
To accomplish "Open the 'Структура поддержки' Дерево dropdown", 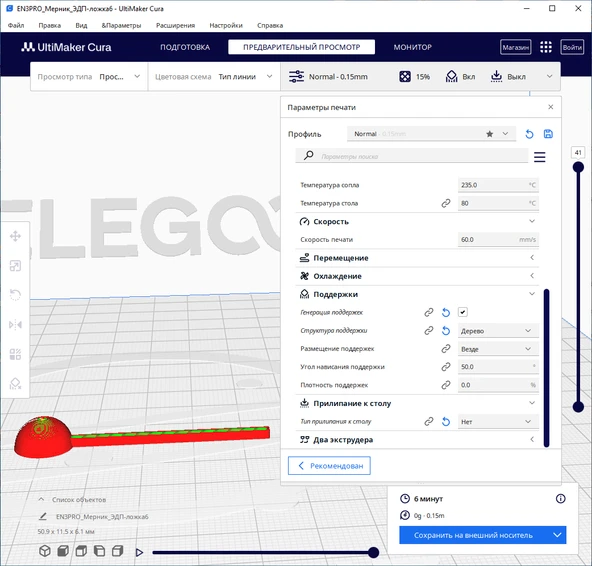I will tap(498, 331).
